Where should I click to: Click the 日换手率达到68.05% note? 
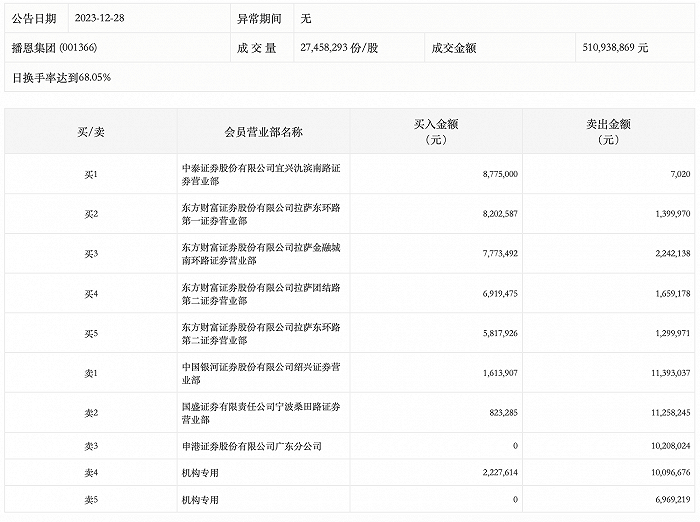[x=61, y=76]
